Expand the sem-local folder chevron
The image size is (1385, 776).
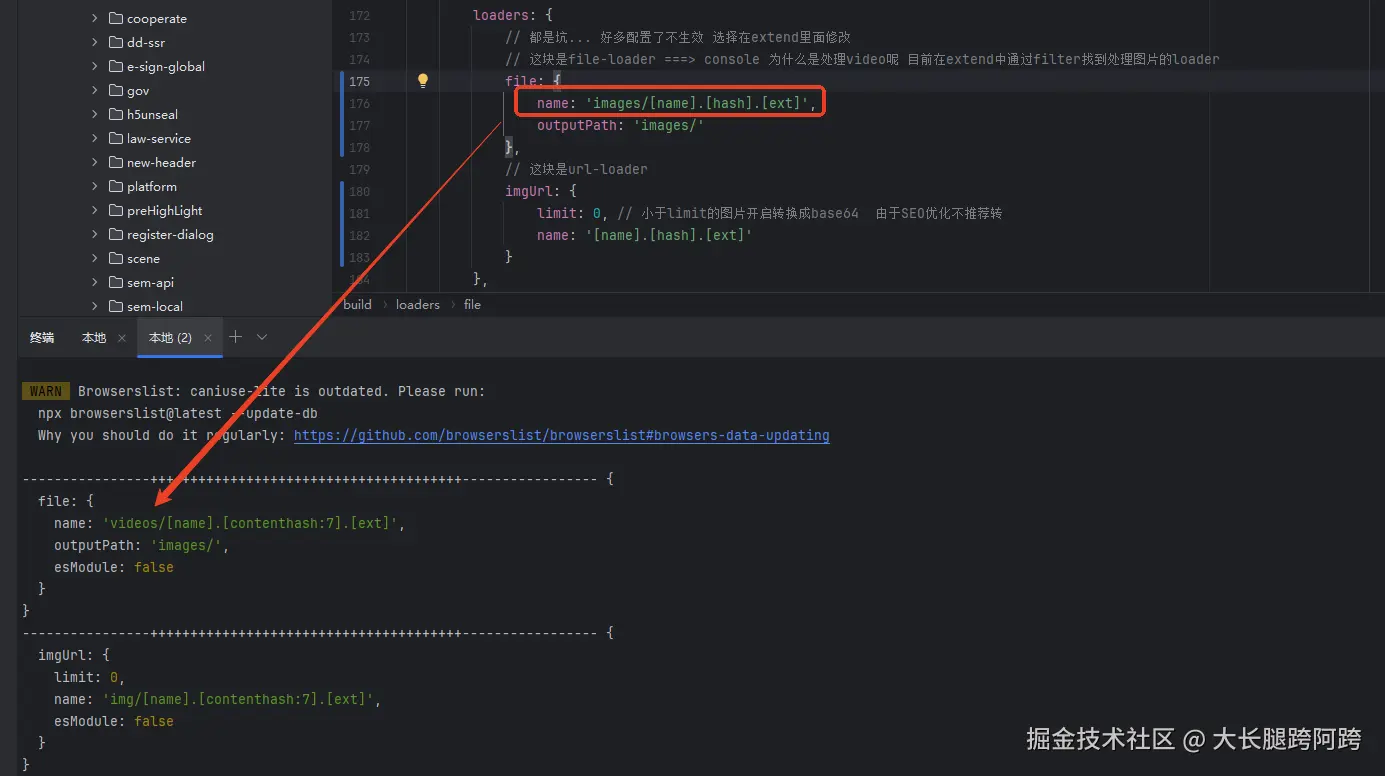pyautogui.click(x=95, y=306)
